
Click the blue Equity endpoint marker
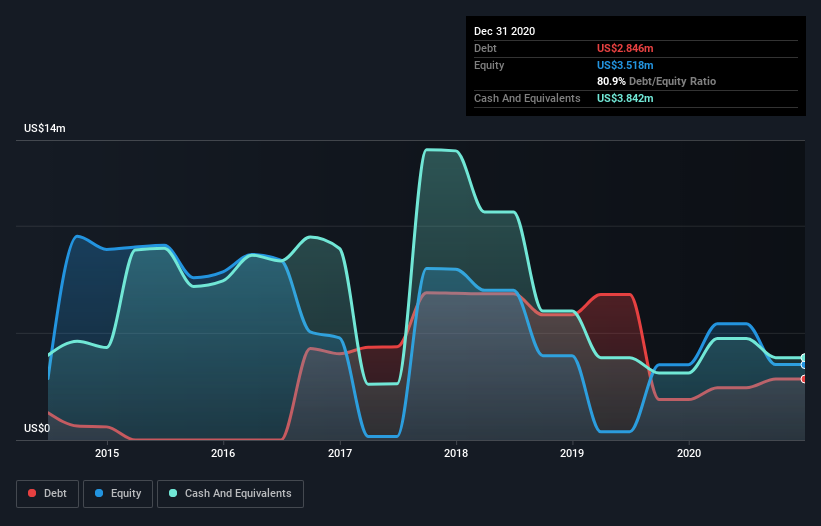coord(804,365)
